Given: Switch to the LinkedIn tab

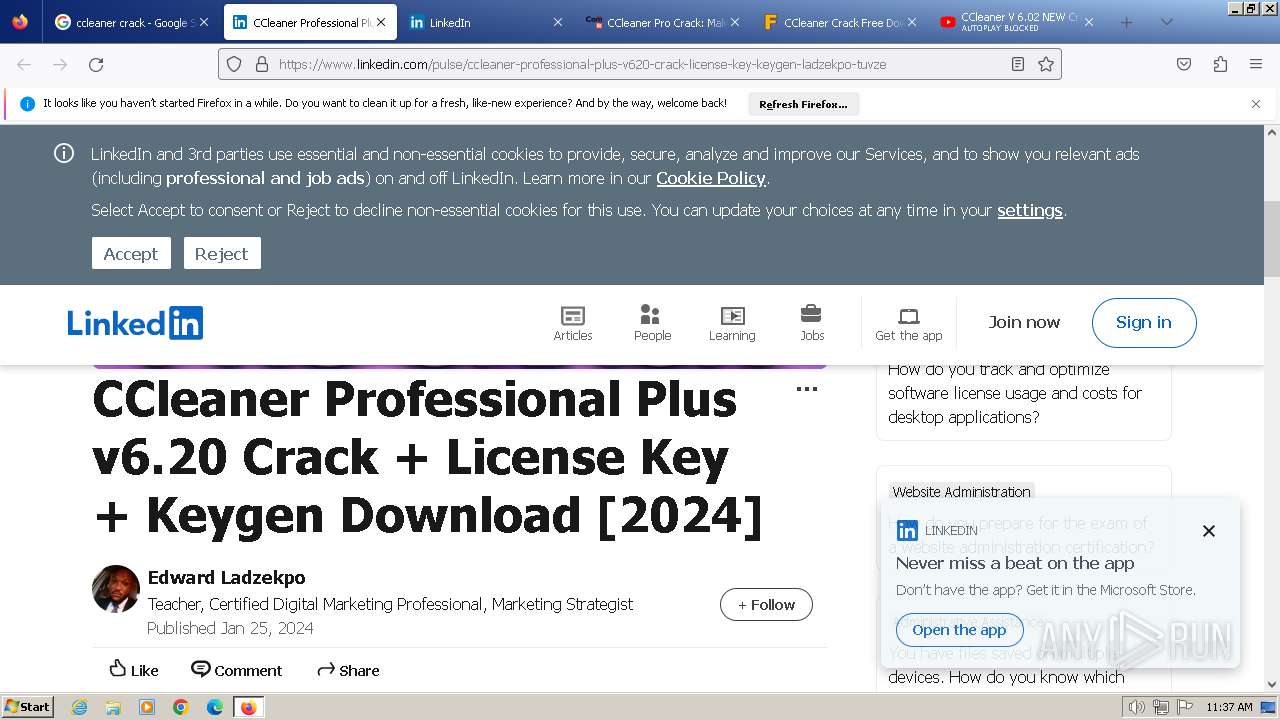Looking at the screenshot, I should (x=485, y=22).
